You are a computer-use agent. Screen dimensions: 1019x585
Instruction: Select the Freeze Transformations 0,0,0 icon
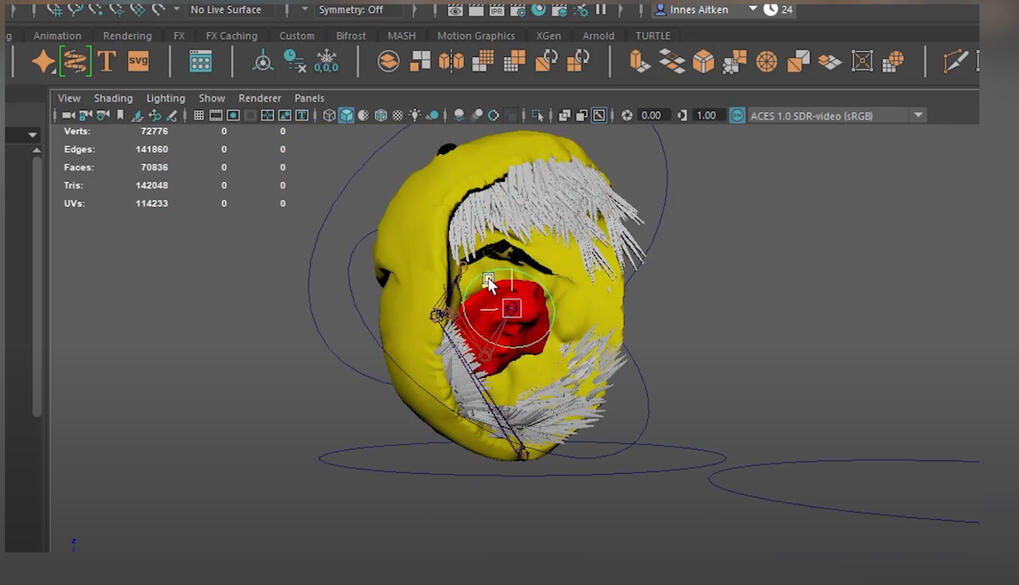(x=326, y=62)
